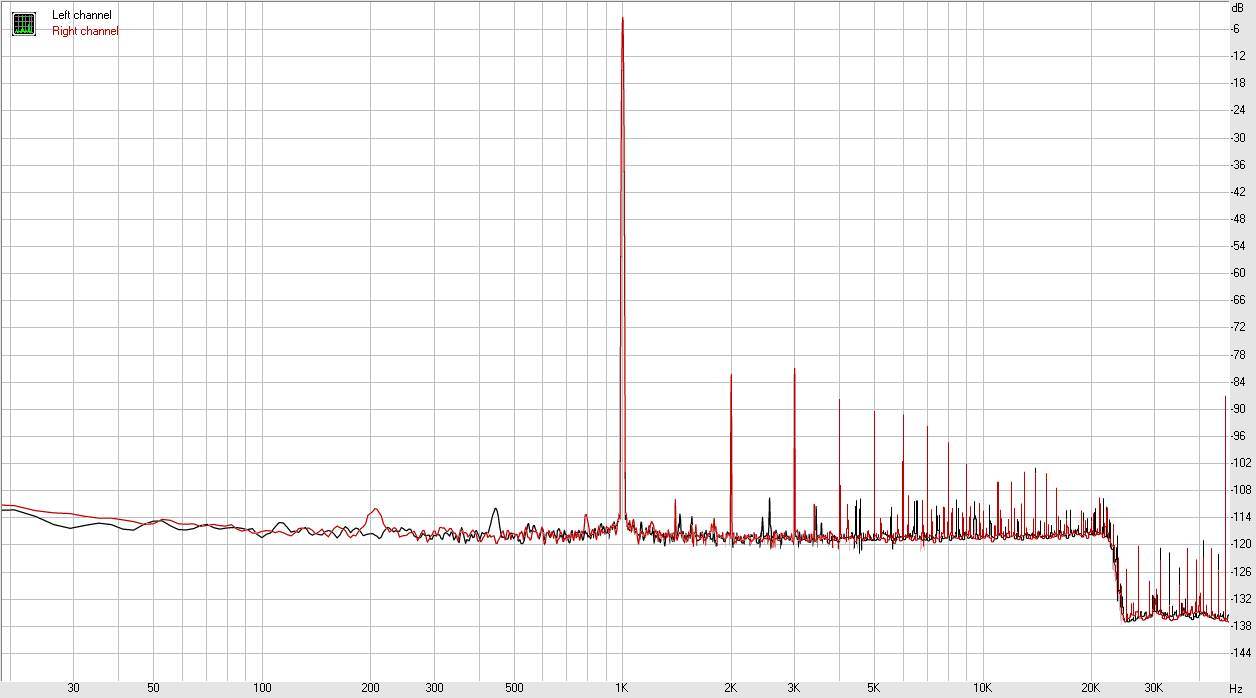Click the -96 dB scale value

click(1238, 436)
